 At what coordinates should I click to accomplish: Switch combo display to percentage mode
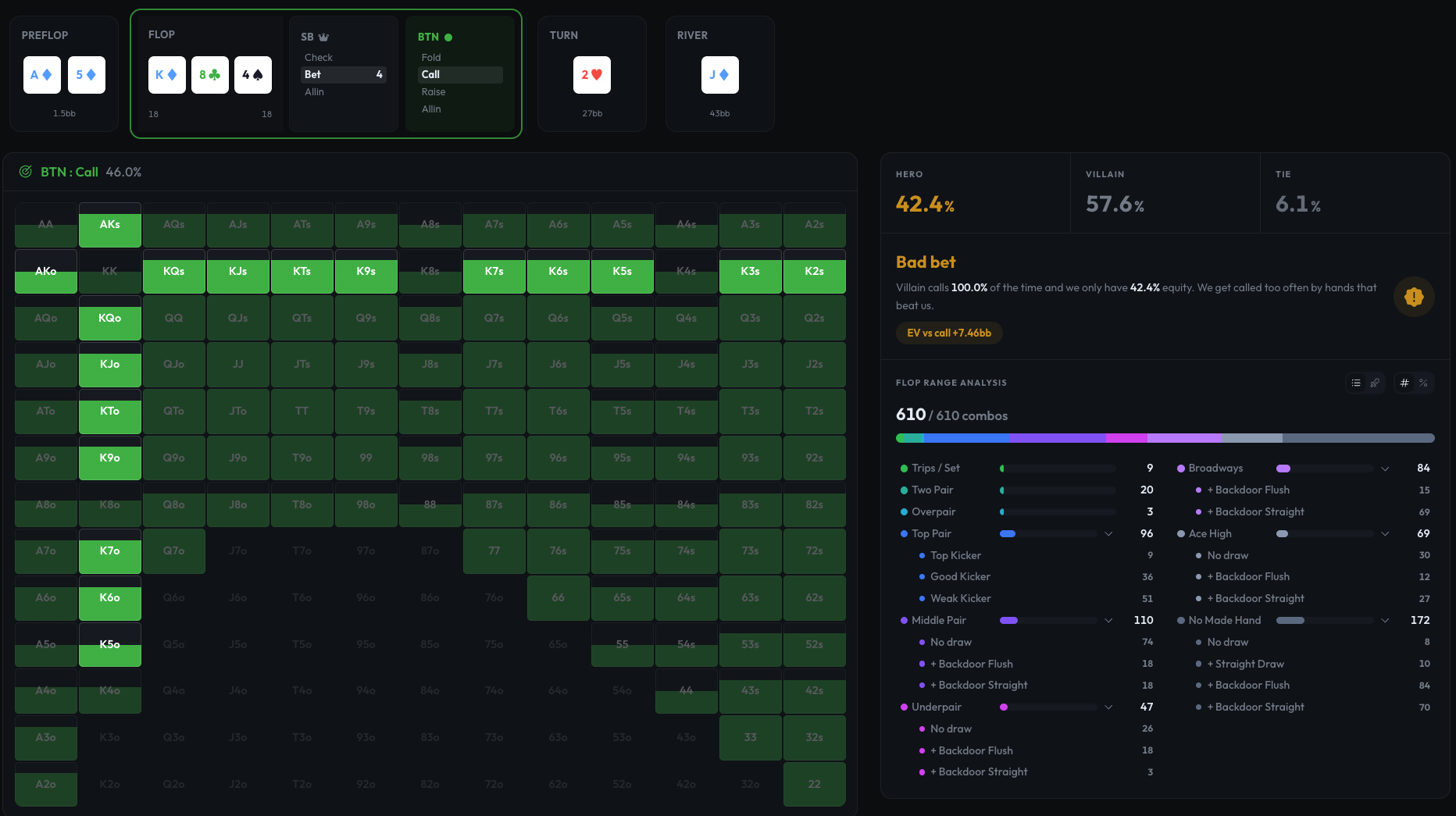(1424, 383)
